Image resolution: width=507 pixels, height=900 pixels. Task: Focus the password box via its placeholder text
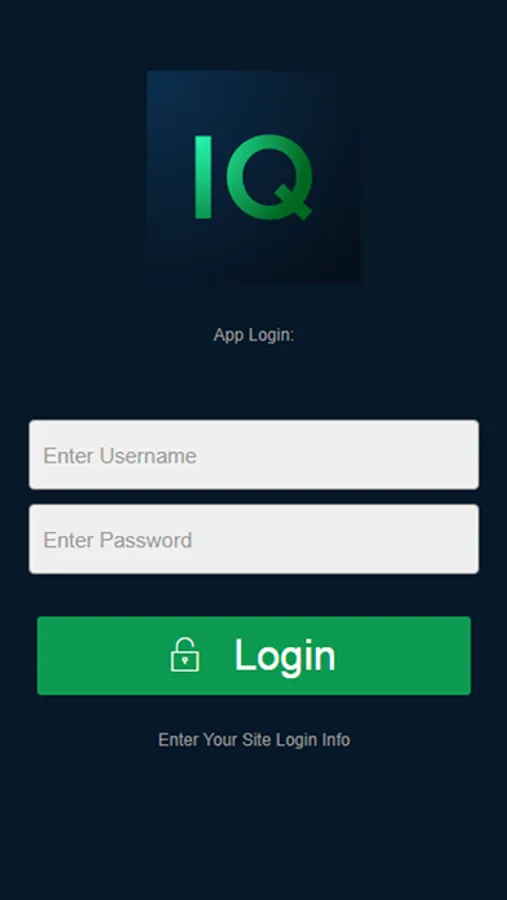pos(118,540)
